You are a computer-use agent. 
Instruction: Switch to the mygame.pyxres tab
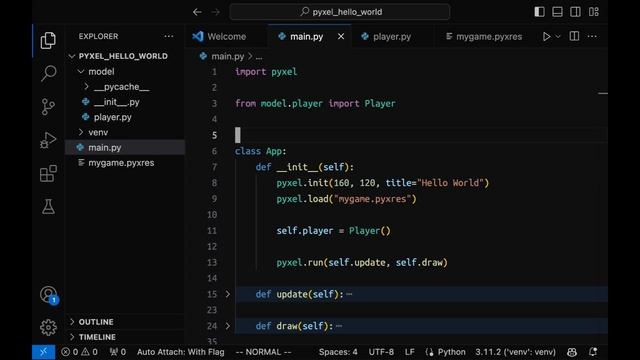484,37
